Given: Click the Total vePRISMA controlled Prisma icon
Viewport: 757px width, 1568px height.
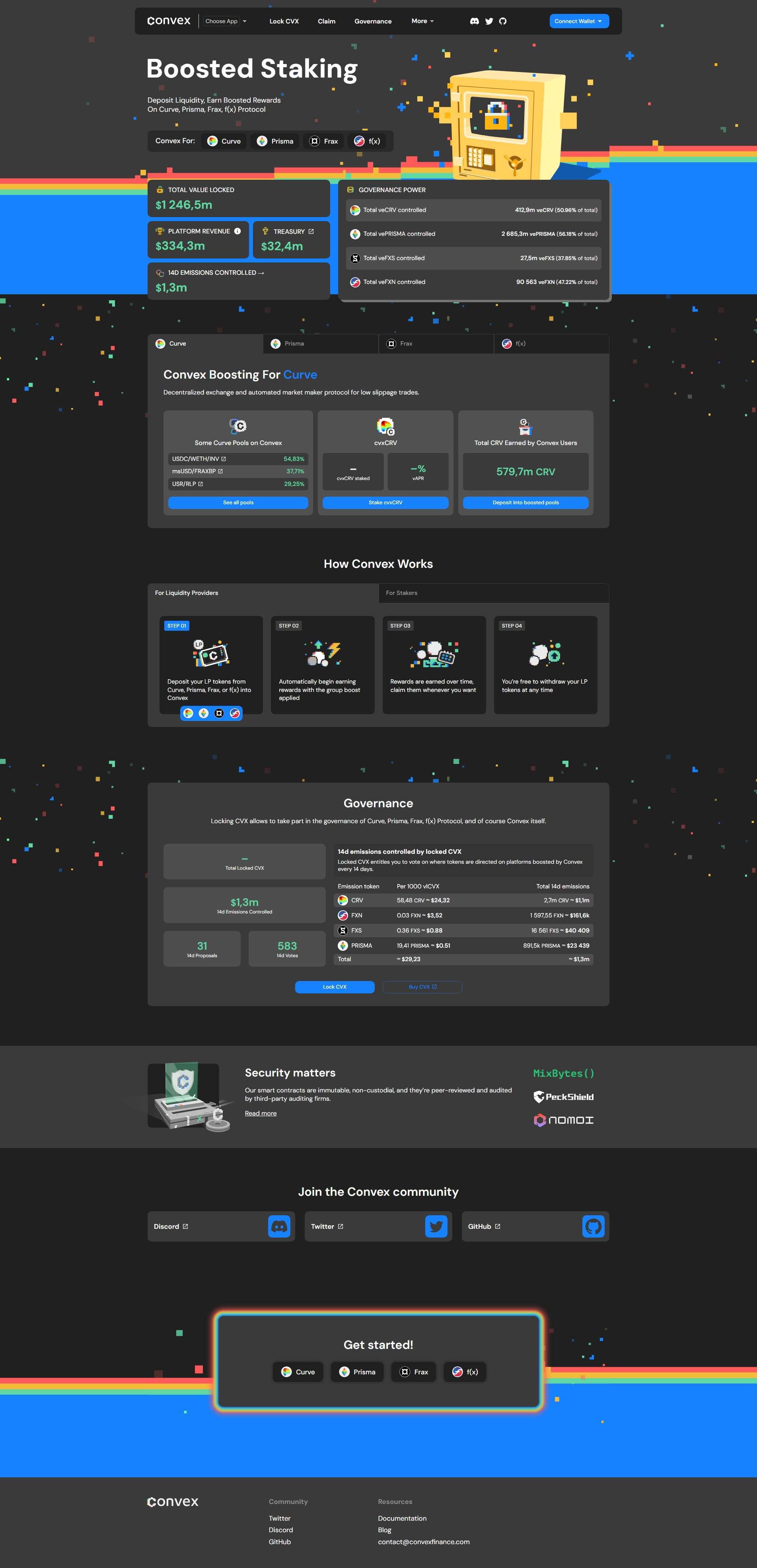Looking at the screenshot, I should (355, 234).
